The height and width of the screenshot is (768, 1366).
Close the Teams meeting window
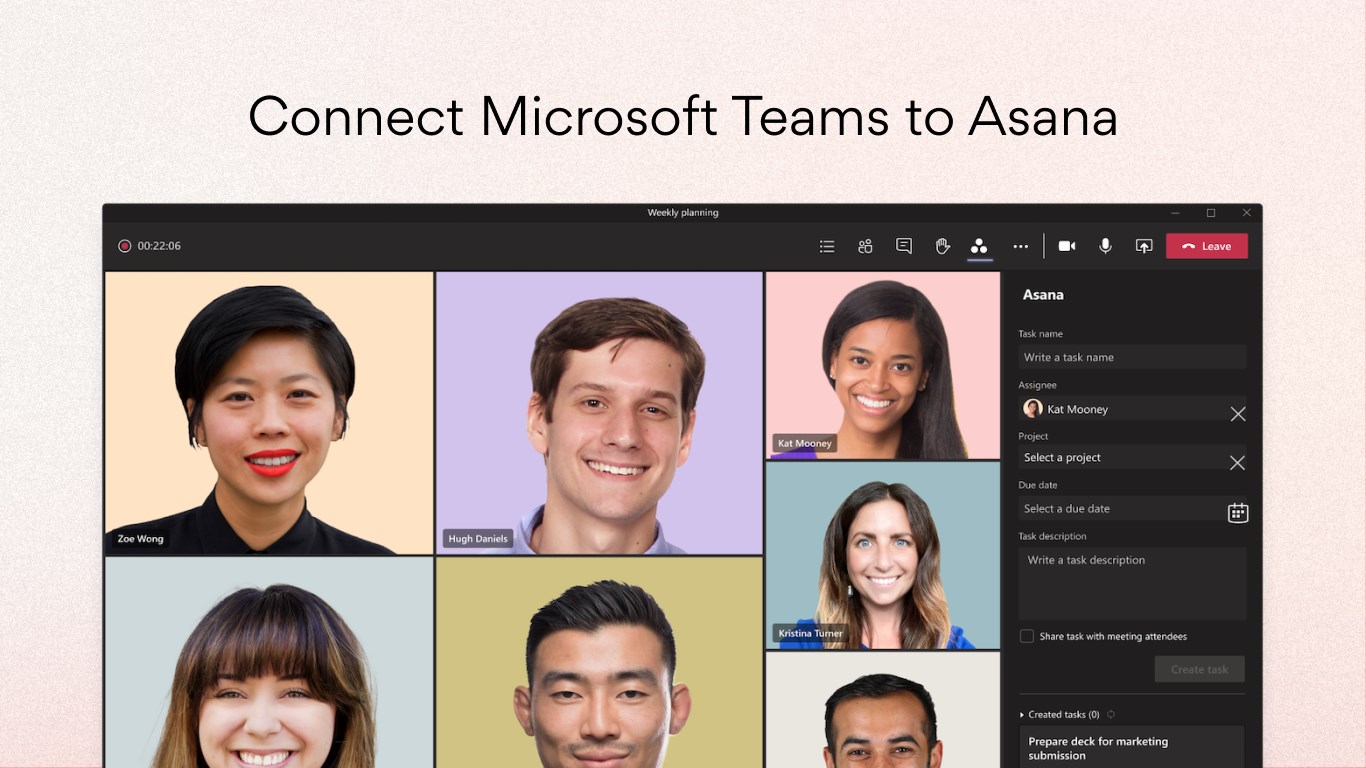(x=1246, y=213)
